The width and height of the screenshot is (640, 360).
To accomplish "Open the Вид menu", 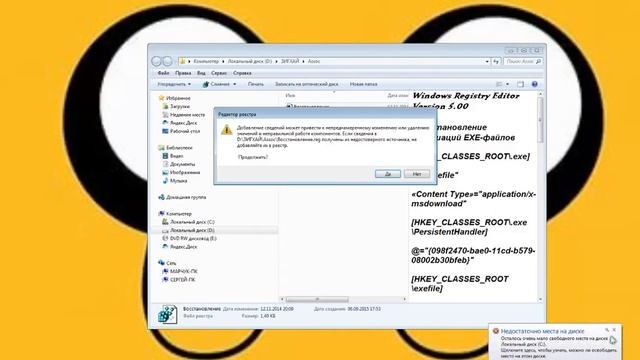I will [x=201, y=73].
